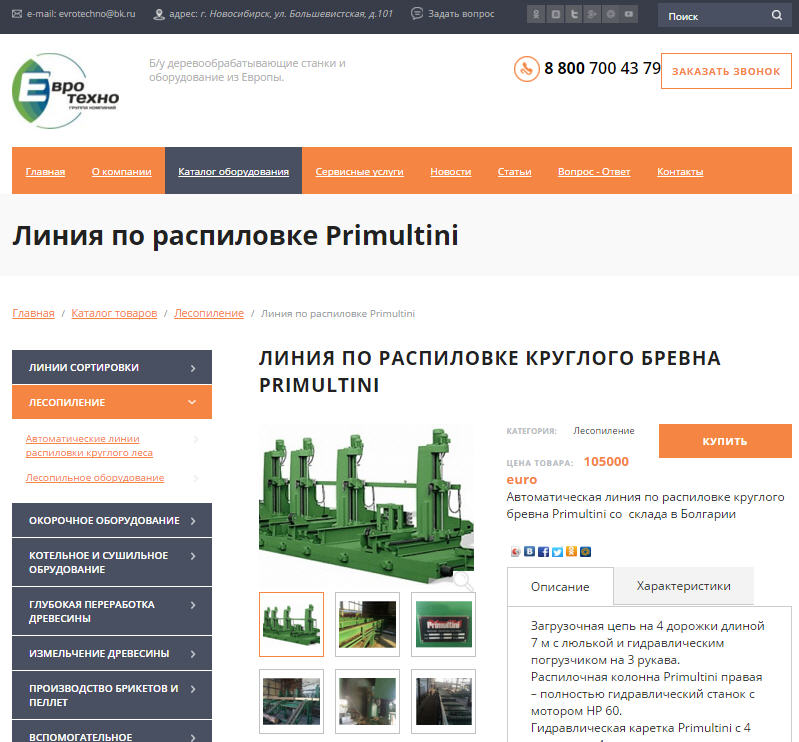Click the Каталог товаров breadcrumb link
The height and width of the screenshot is (742, 799).
click(x=114, y=313)
